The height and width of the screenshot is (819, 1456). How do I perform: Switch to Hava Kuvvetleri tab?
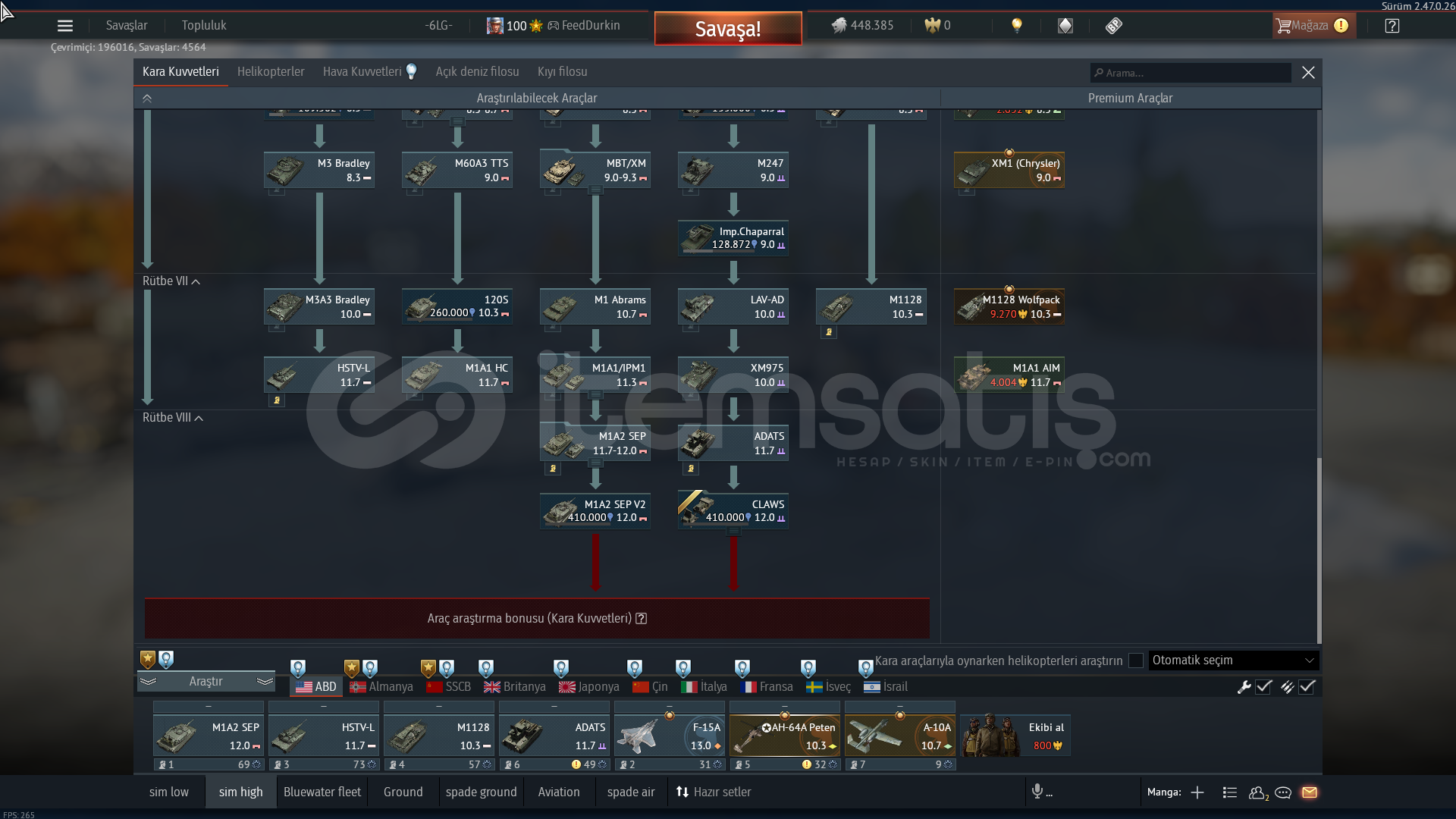362,72
